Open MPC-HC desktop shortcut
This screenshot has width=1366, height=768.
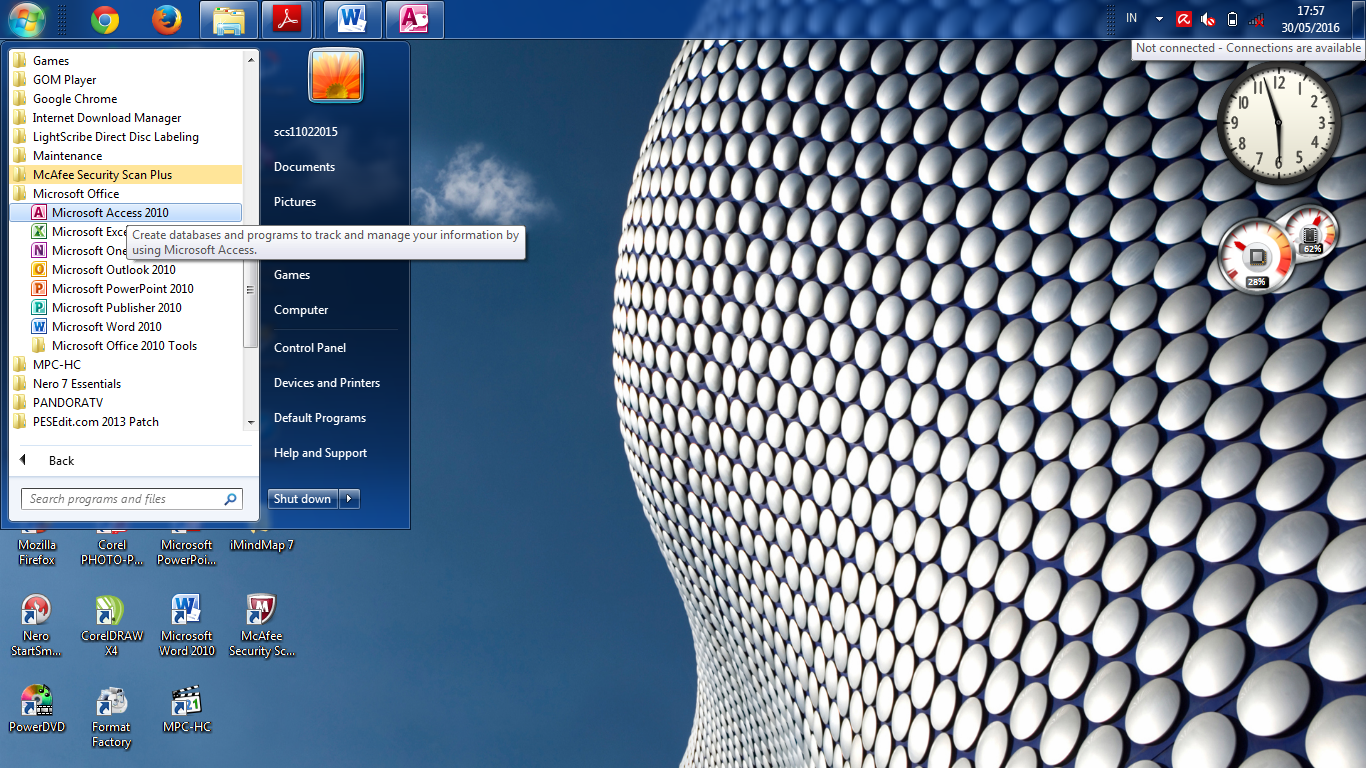click(x=187, y=709)
